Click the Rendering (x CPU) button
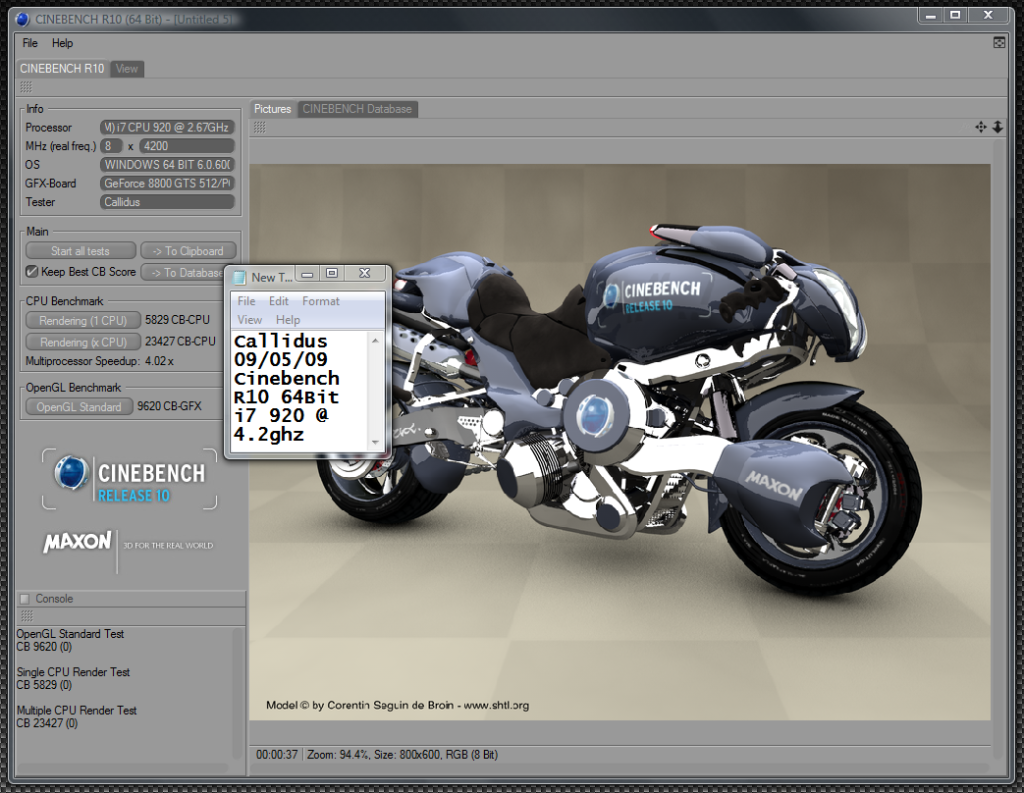This screenshot has height=793, width=1024. (x=82, y=341)
